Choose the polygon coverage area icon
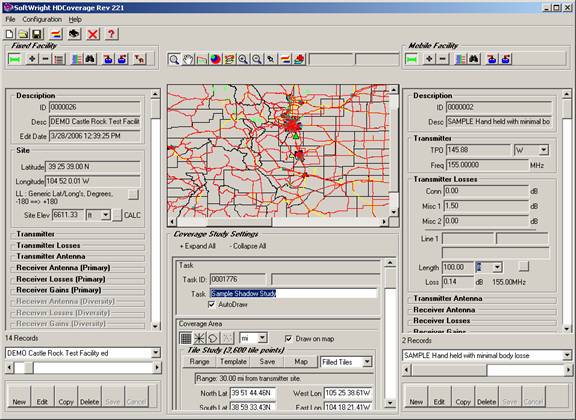This screenshot has height=420, width=576. (x=213, y=338)
